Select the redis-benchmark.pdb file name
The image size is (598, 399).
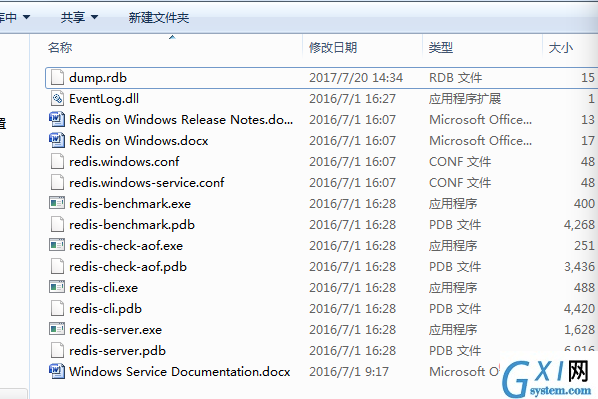point(132,225)
